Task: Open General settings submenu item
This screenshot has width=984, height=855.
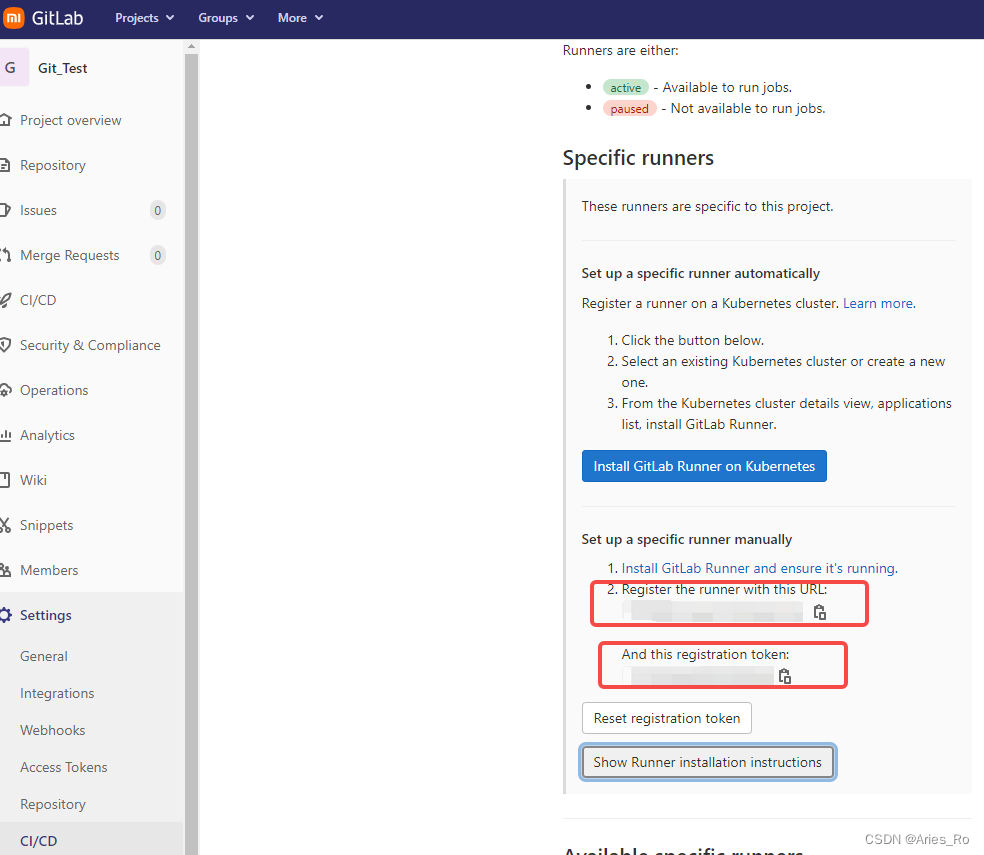Action: point(43,657)
